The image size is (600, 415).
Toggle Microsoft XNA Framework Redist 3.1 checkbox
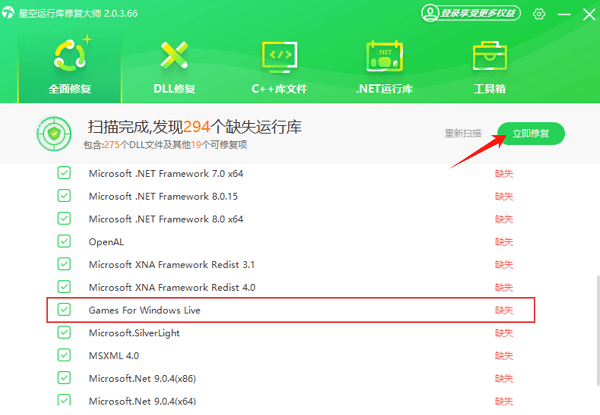tap(64, 264)
